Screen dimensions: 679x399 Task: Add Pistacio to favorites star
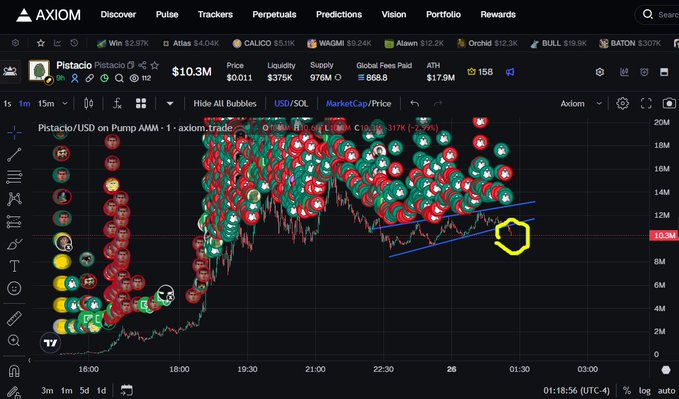point(155,65)
